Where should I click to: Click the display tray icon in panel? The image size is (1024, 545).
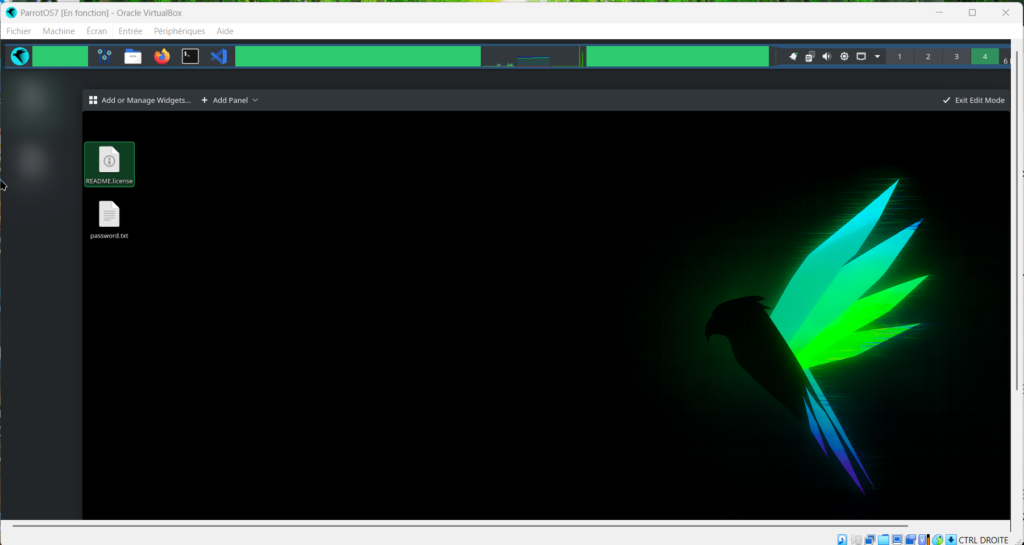[x=861, y=57]
